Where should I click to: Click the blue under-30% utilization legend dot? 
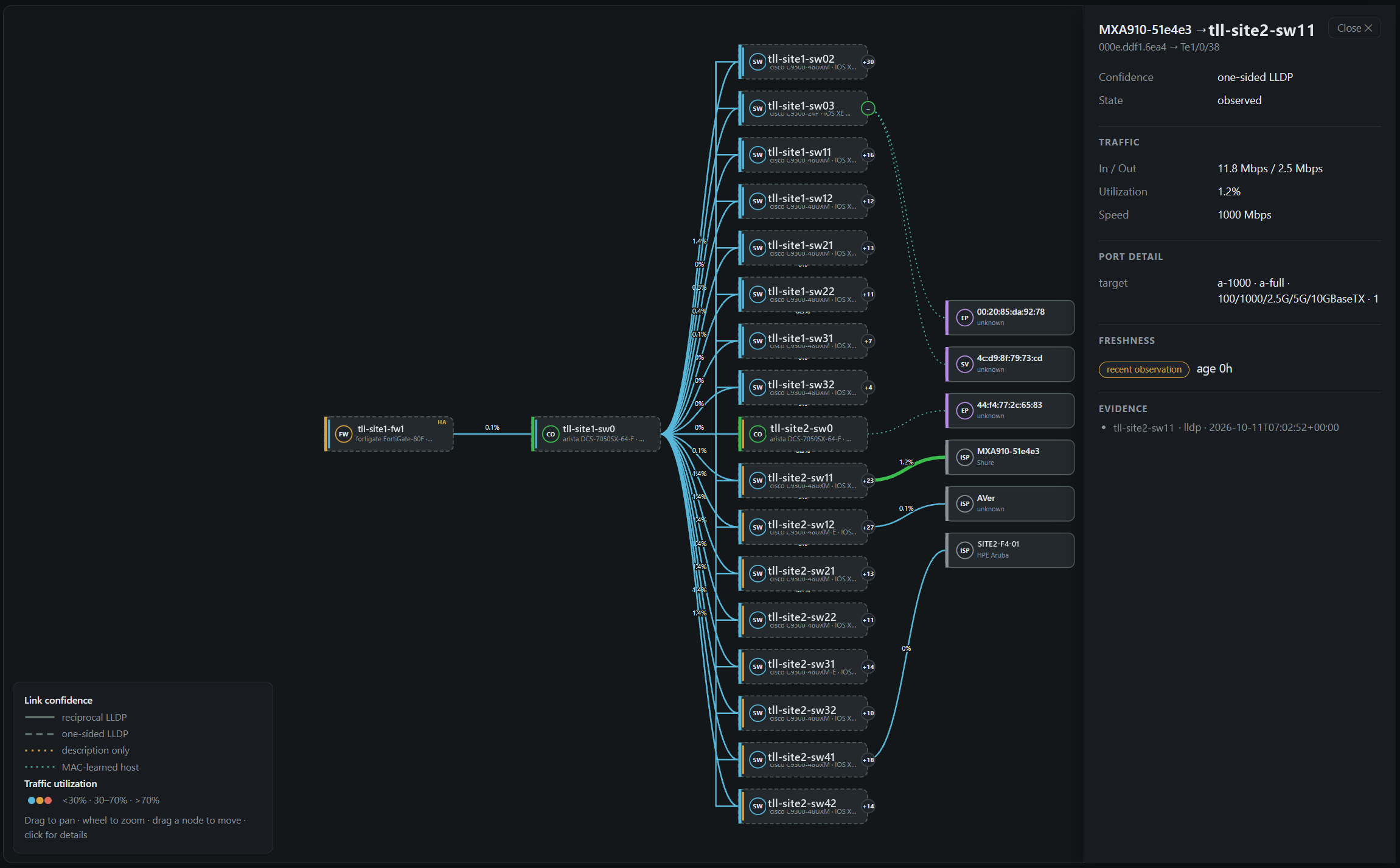tap(32, 800)
